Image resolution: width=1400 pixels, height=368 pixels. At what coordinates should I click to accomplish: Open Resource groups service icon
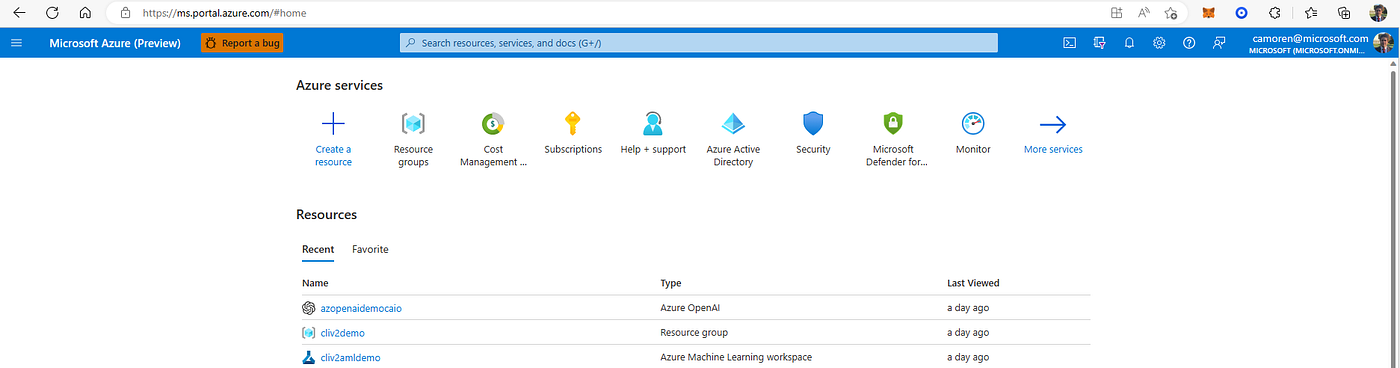tap(413, 124)
